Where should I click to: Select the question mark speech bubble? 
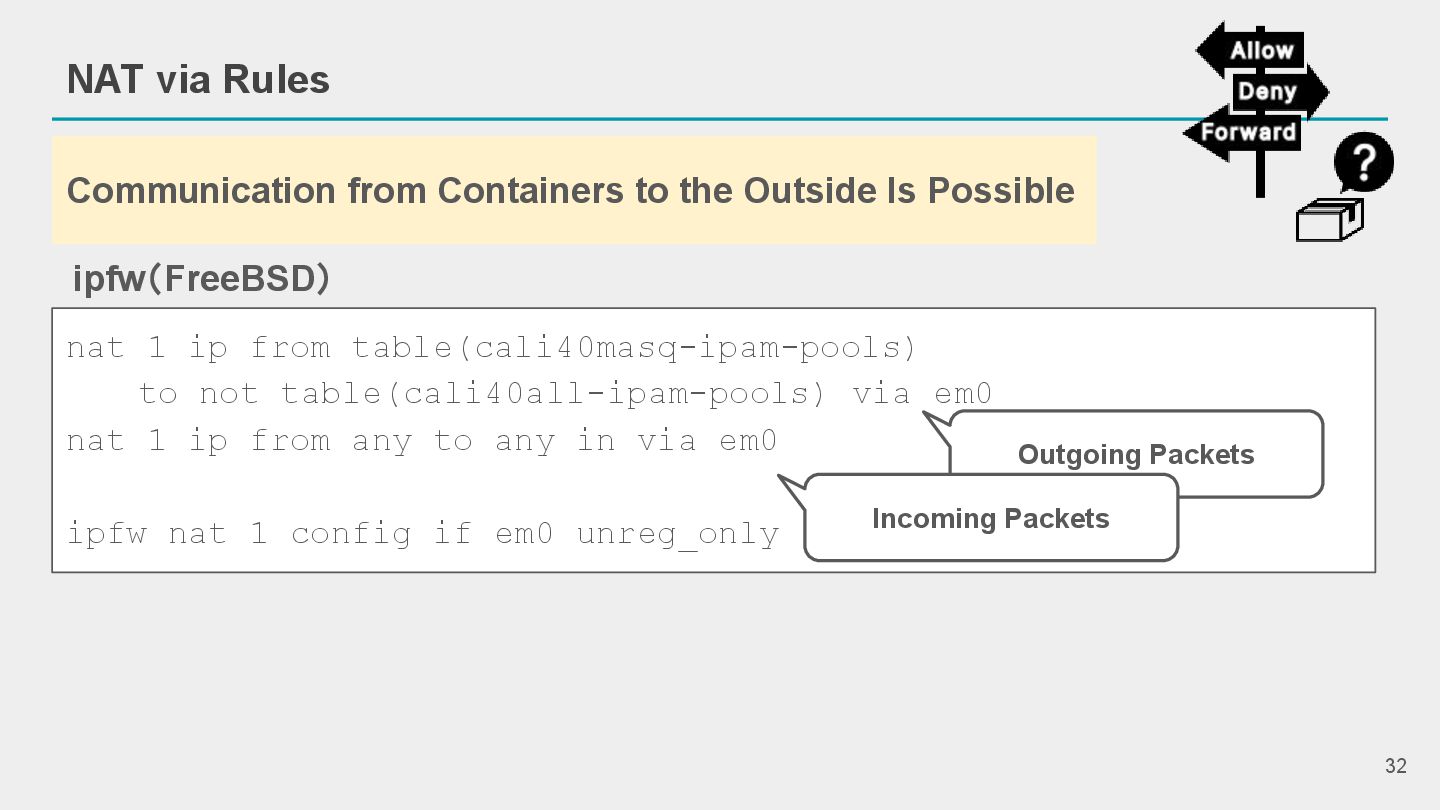tap(1364, 163)
